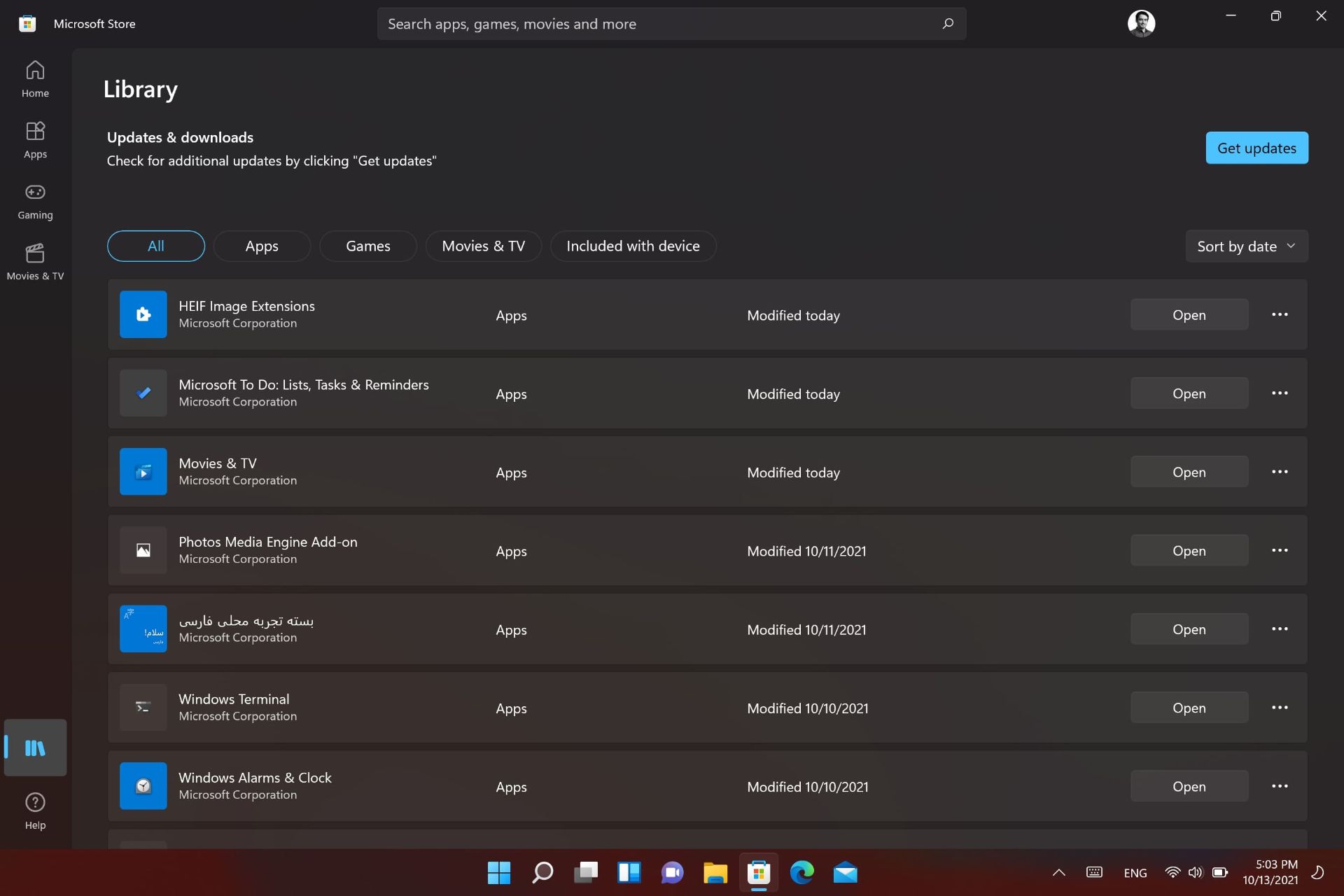Click HEIF Image Extensions app icon
1344x896 pixels.
coord(143,314)
